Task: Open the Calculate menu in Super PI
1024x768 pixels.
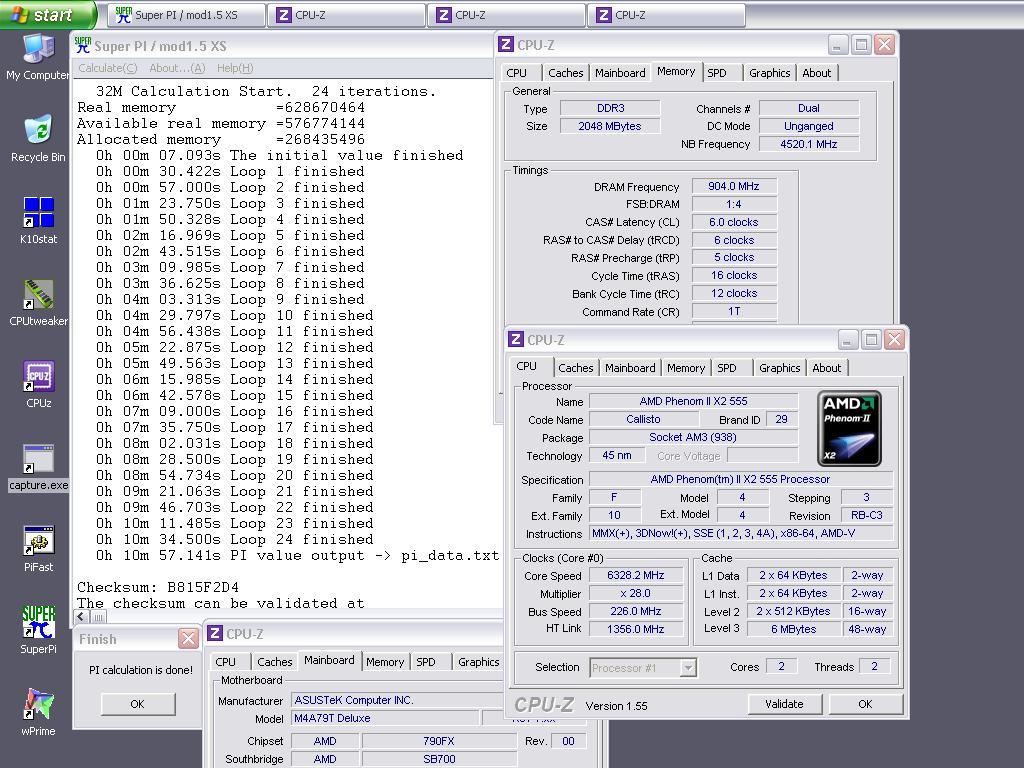Action: [x=108, y=68]
